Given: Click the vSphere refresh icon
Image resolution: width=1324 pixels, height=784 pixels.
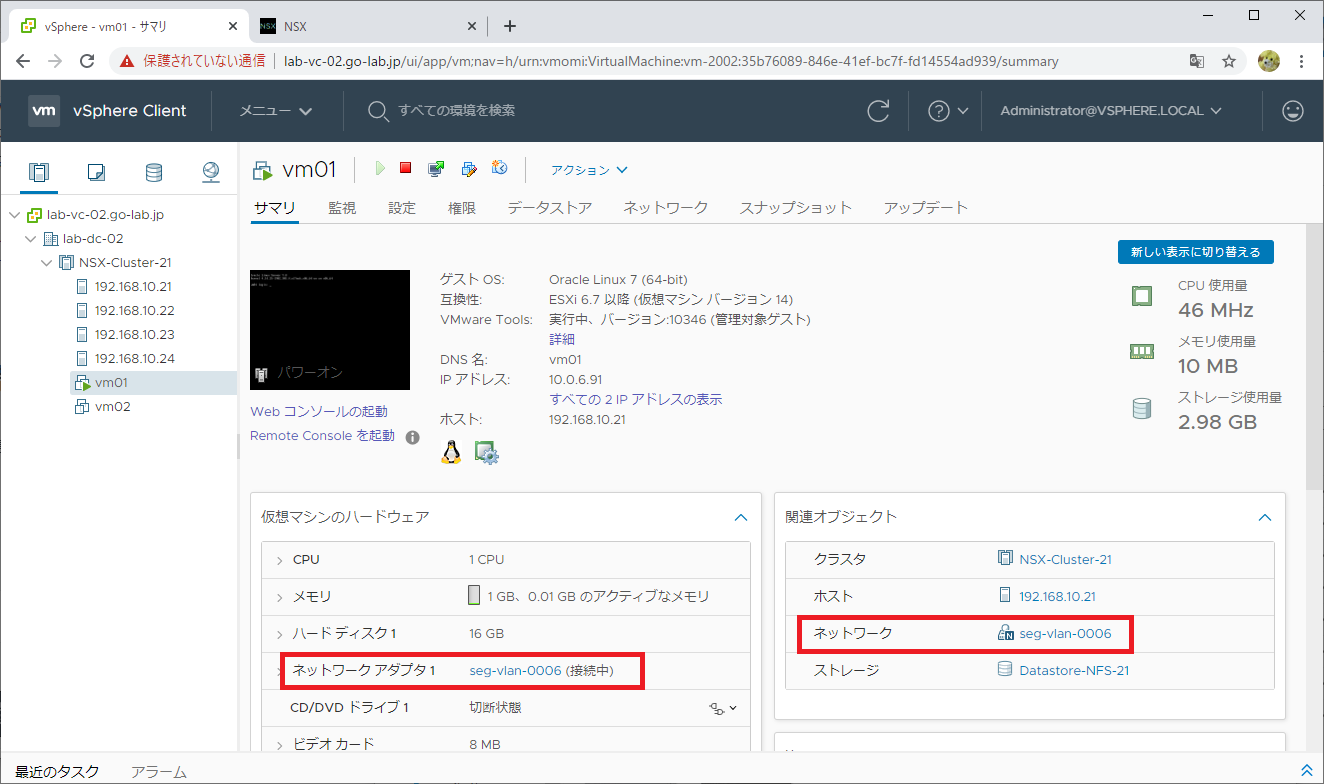Looking at the screenshot, I should [x=878, y=111].
